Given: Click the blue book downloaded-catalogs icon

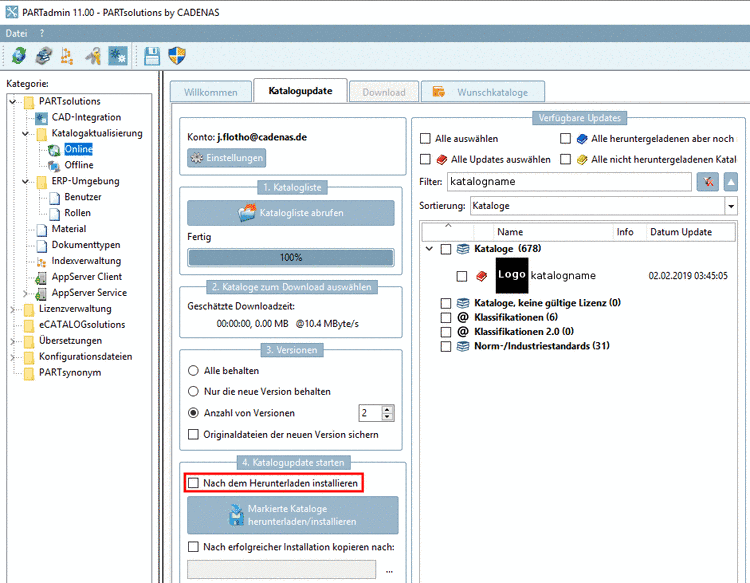Looking at the screenshot, I should (x=582, y=139).
